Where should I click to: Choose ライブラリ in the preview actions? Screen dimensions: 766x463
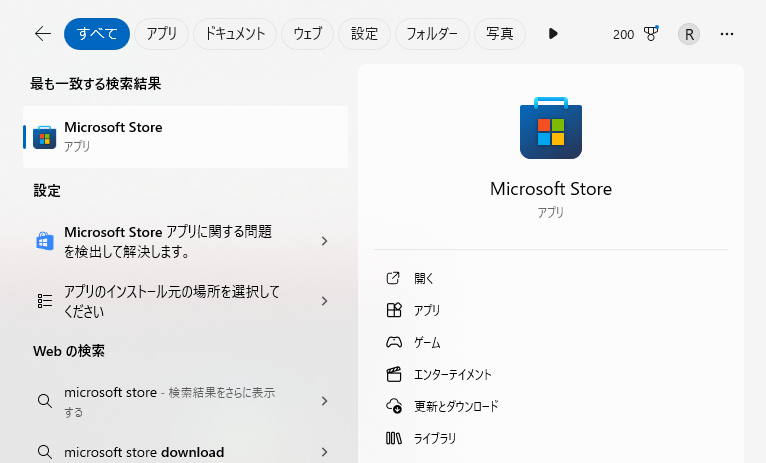435,439
